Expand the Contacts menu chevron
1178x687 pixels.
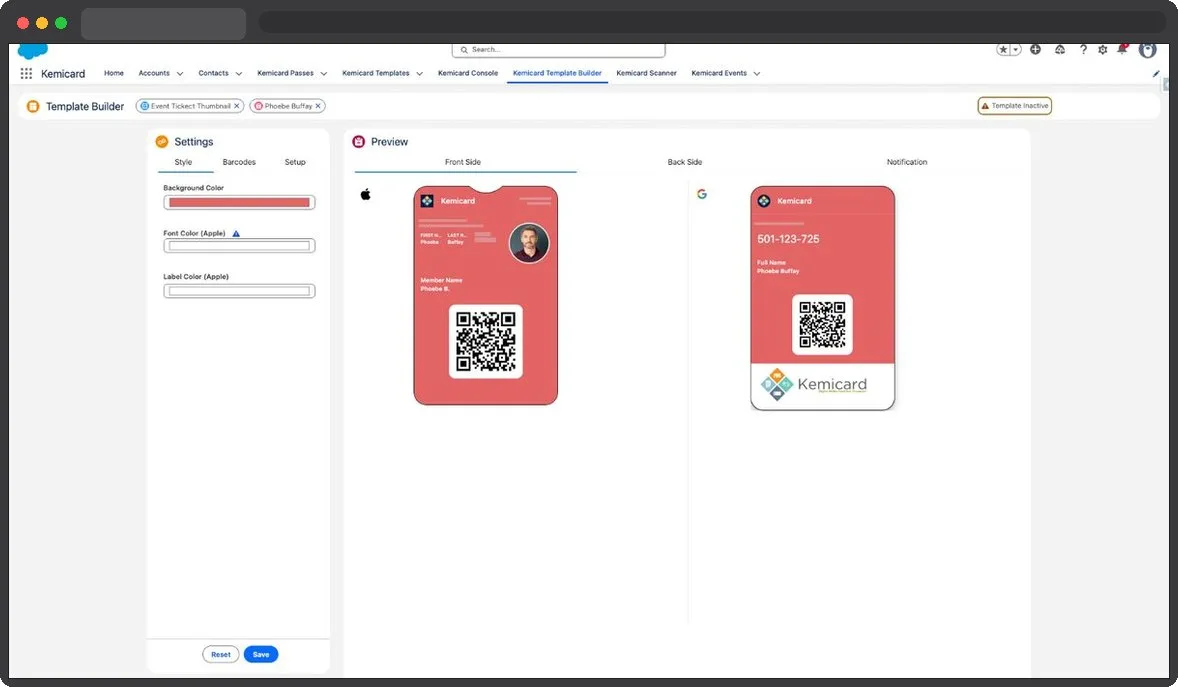point(239,74)
